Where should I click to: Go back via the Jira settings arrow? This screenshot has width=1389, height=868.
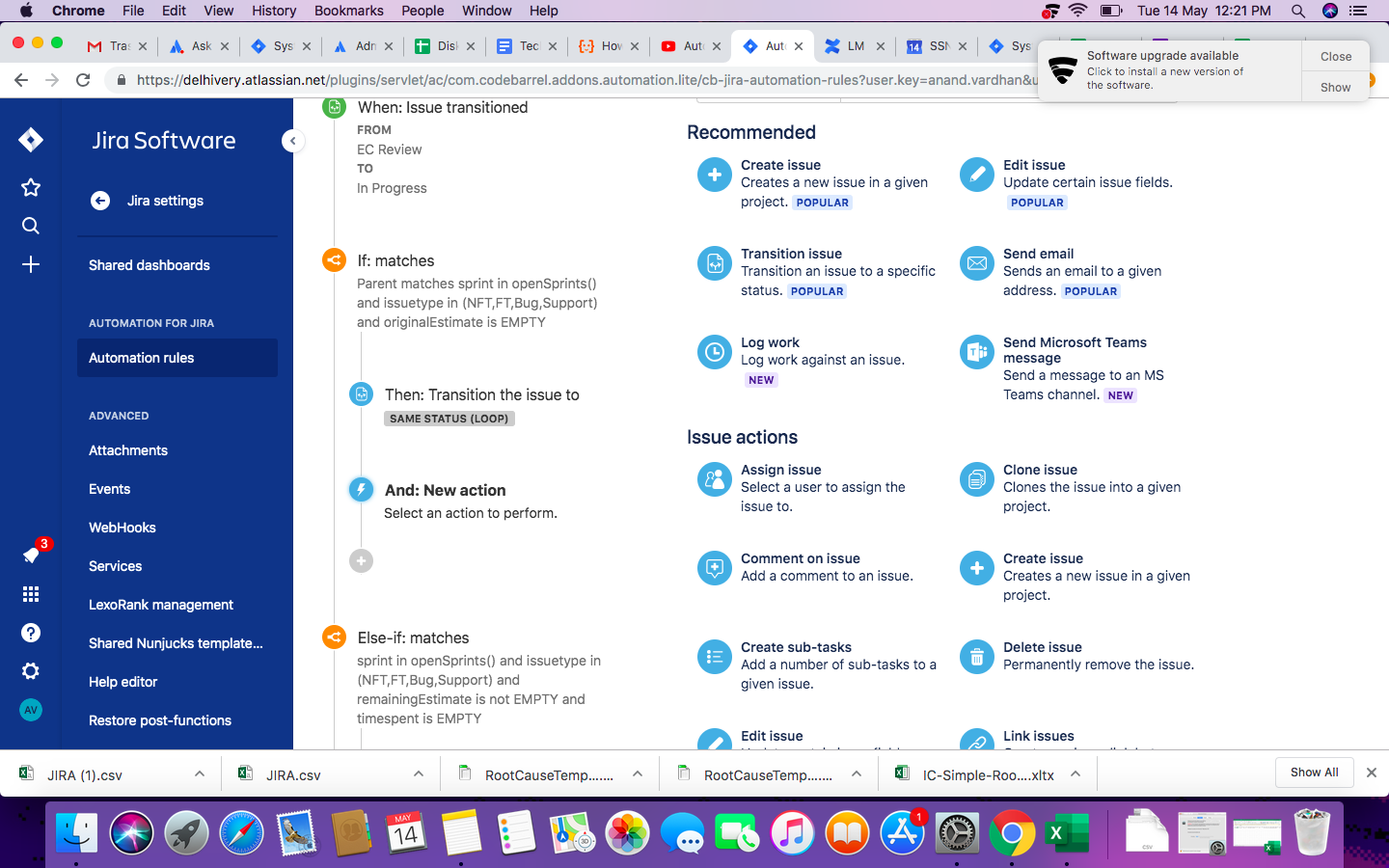(100, 201)
